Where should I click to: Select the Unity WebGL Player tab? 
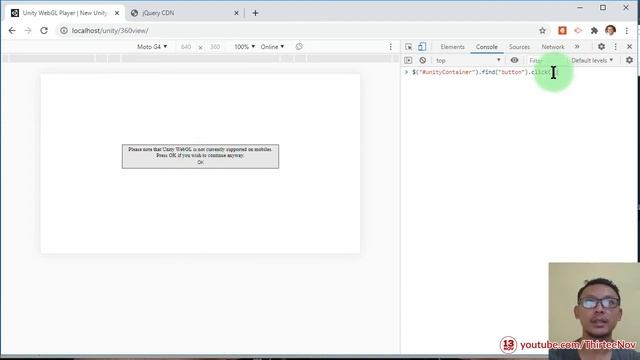click(x=65, y=13)
